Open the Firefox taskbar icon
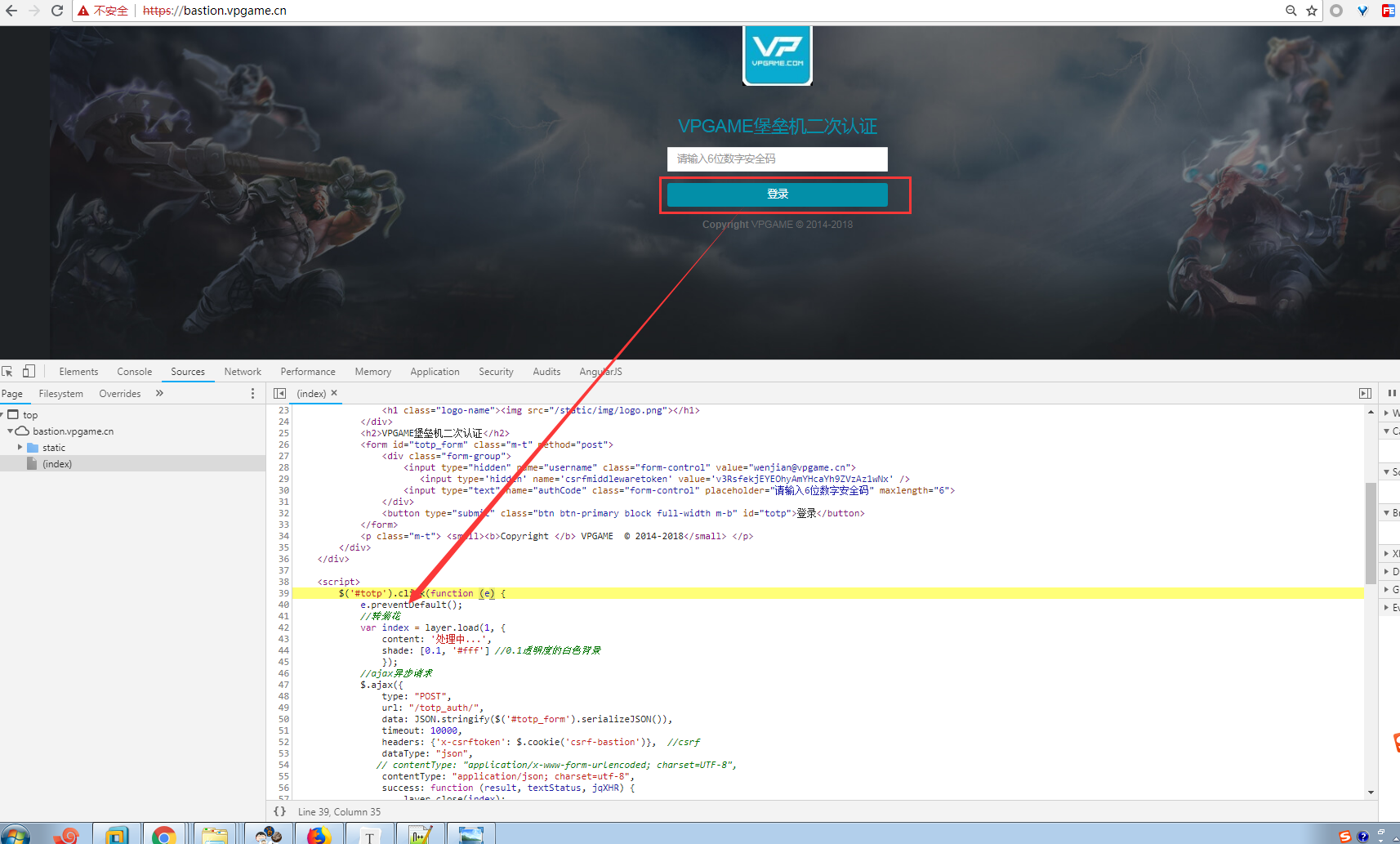 pyautogui.click(x=319, y=835)
